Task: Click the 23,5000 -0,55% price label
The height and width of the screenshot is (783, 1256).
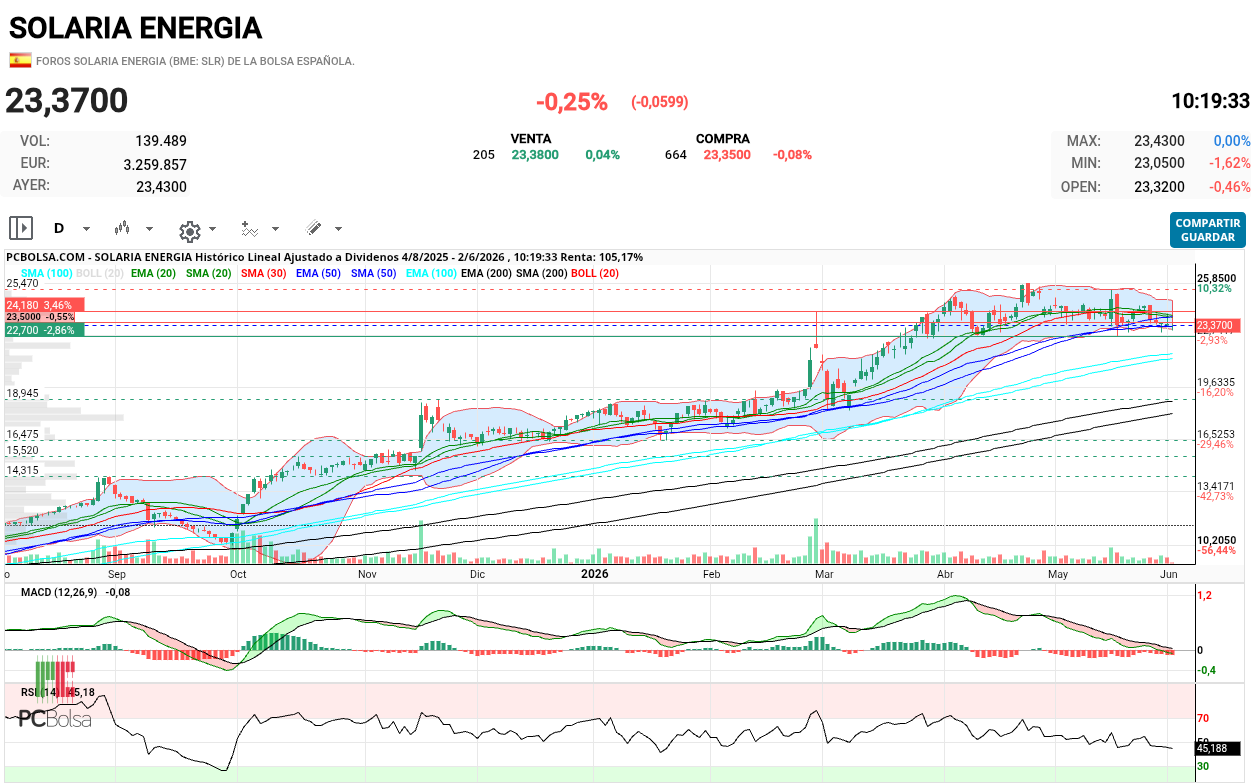Action: tap(41, 316)
